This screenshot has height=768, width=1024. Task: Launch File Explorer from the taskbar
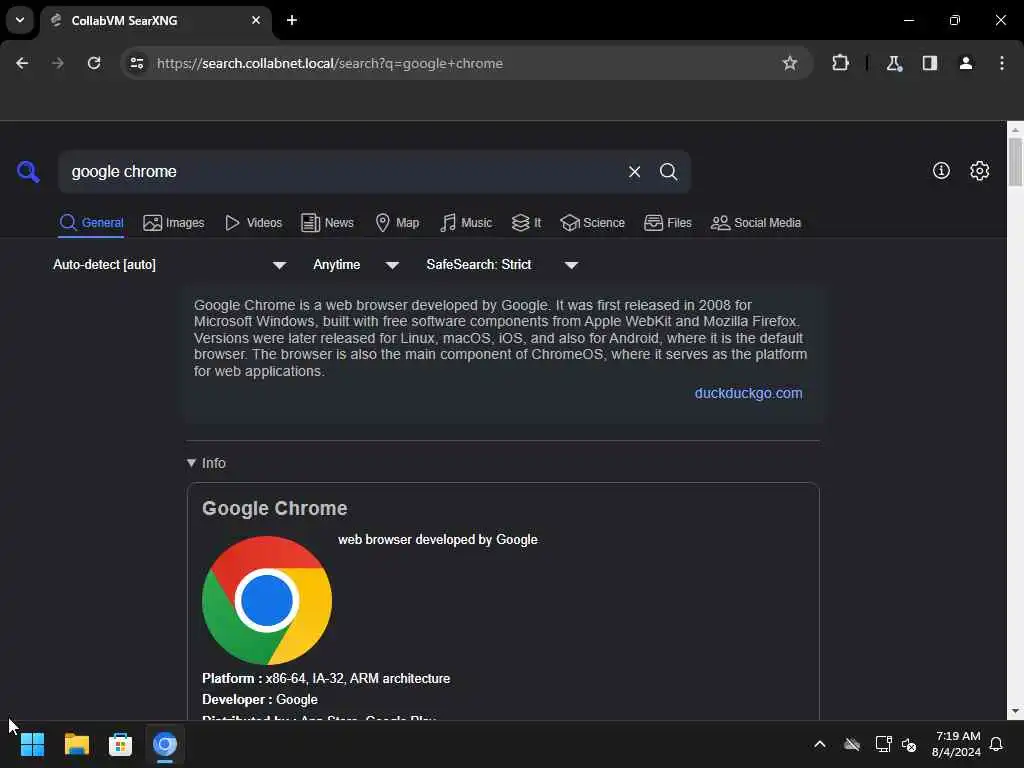point(76,744)
